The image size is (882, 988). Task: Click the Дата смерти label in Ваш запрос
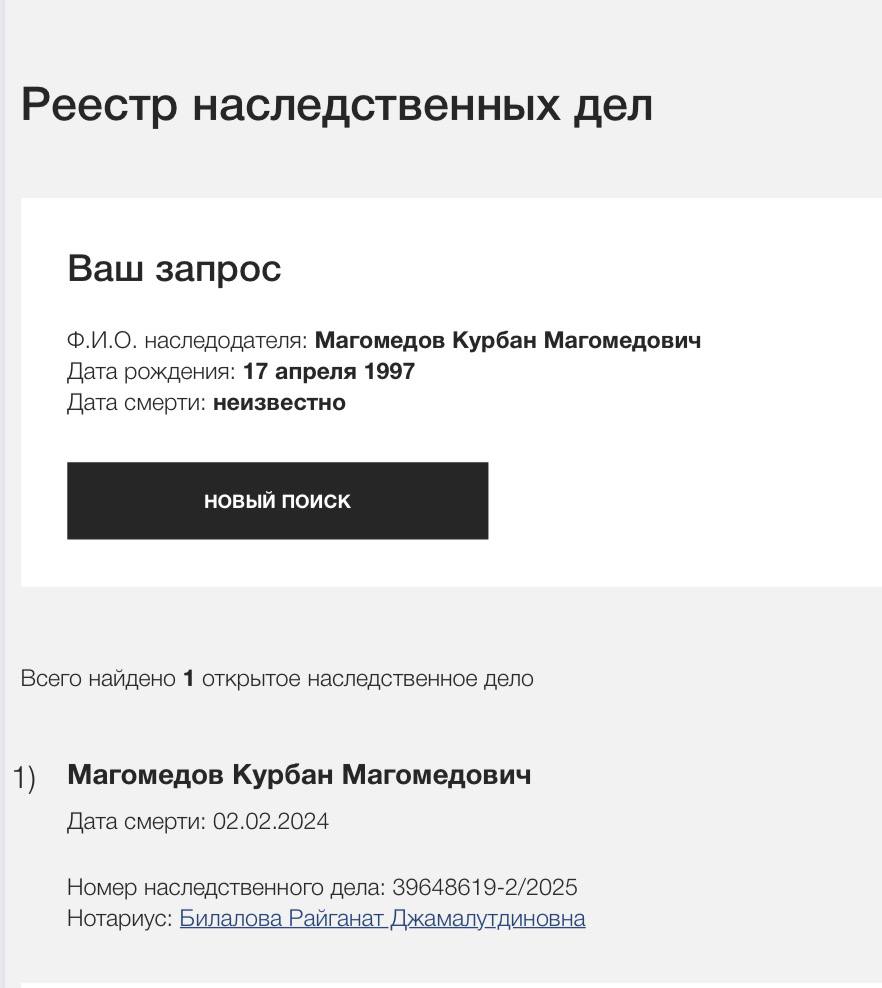click(136, 403)
